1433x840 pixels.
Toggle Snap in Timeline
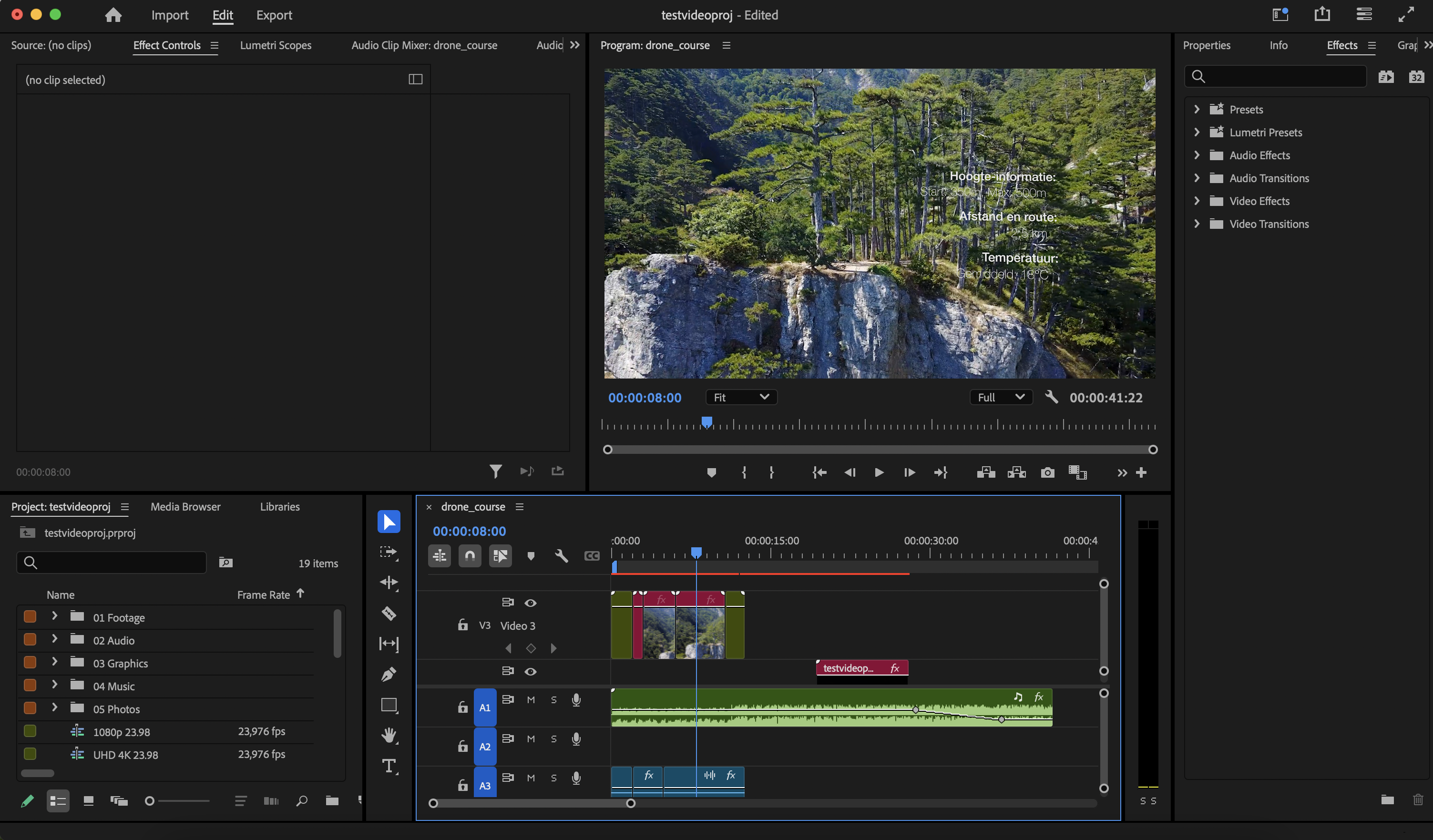(470, 556)
